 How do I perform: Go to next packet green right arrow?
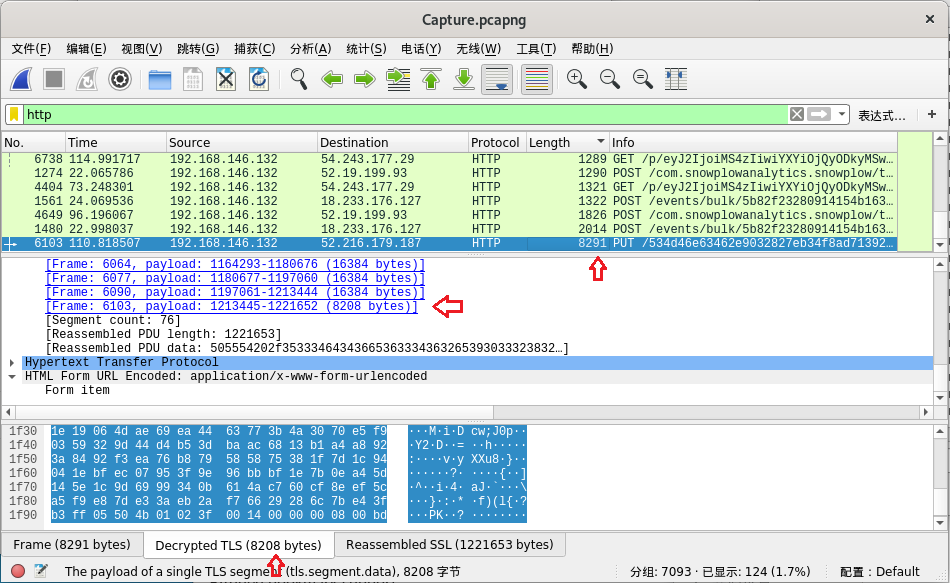click(x=365, y=79)
